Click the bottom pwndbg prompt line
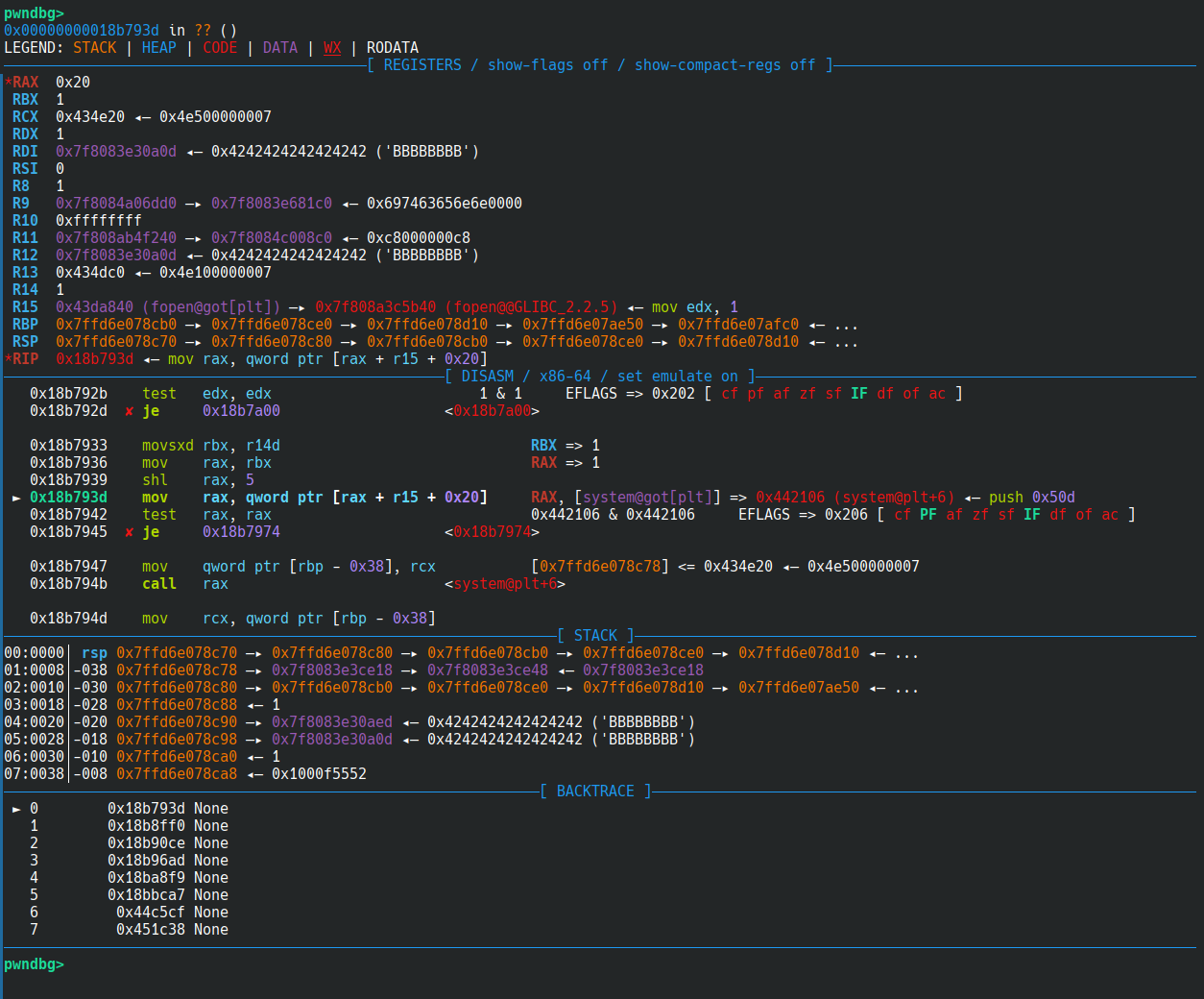Screen dimensions: 1204x999 point(35,964)
